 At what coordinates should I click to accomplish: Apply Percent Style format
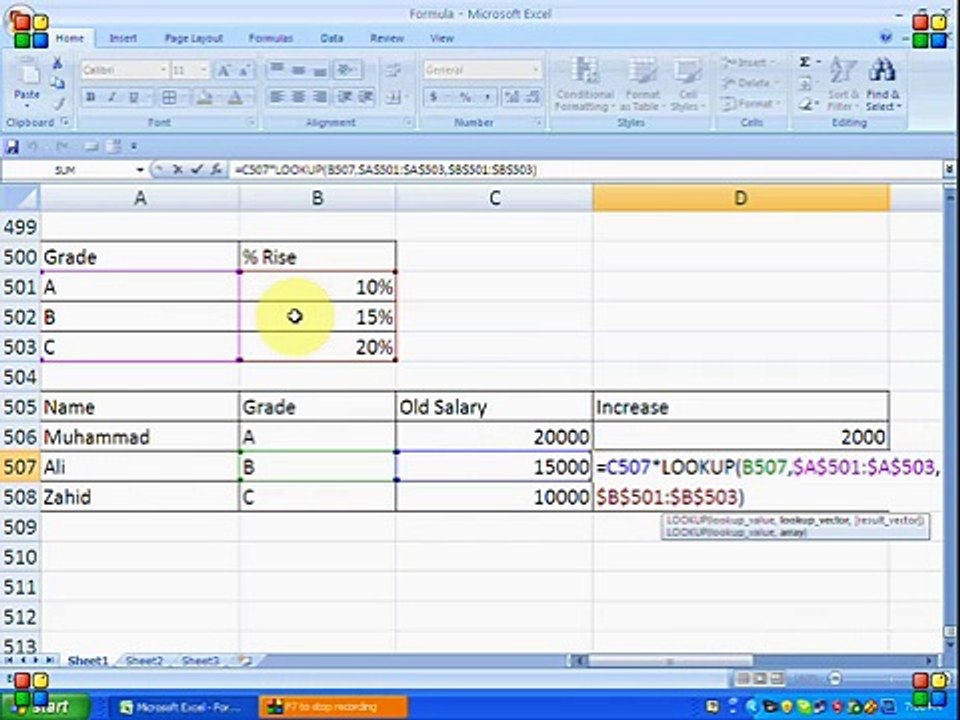465,97
